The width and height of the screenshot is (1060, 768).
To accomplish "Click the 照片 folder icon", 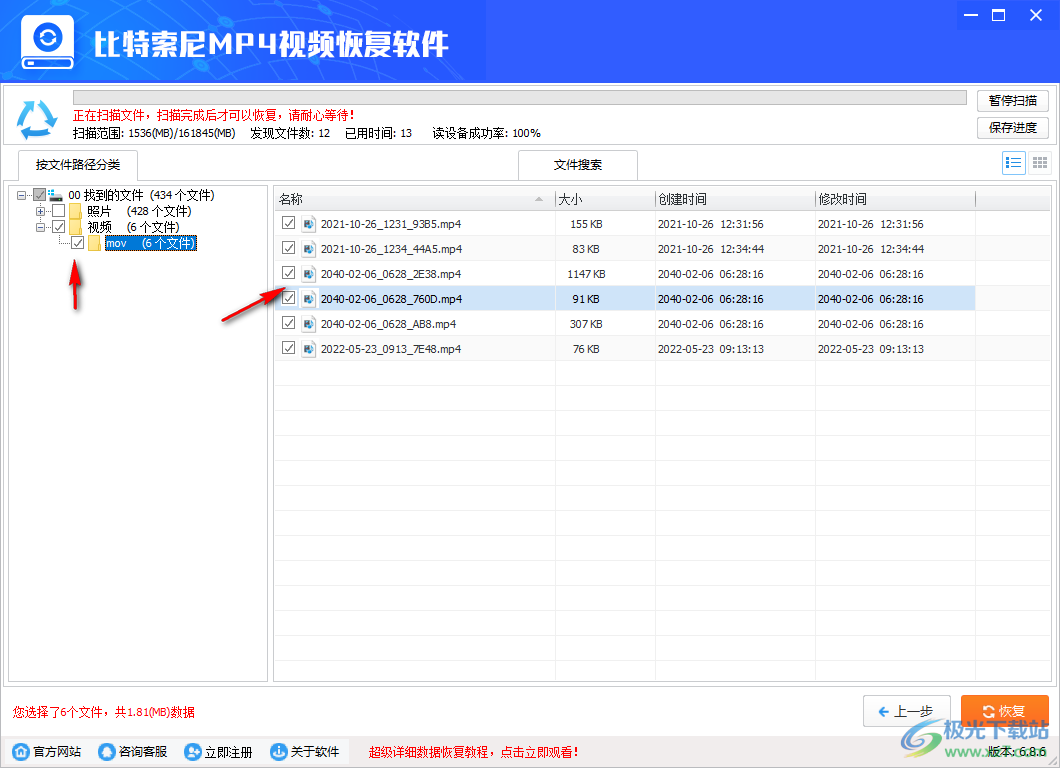I will point(75,211).
